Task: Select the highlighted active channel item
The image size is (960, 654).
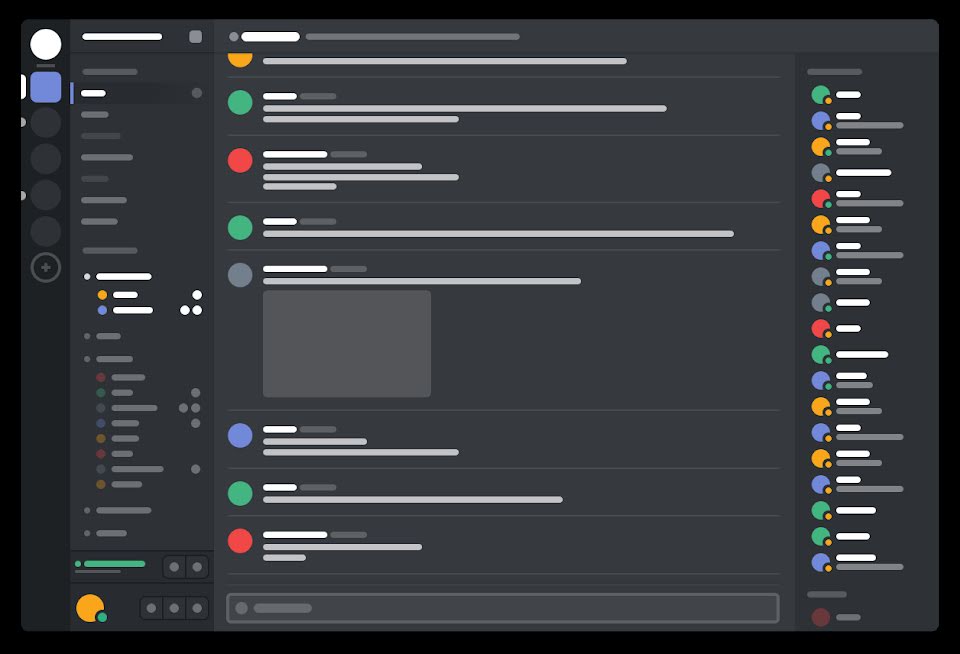Action: coord(140,93)
